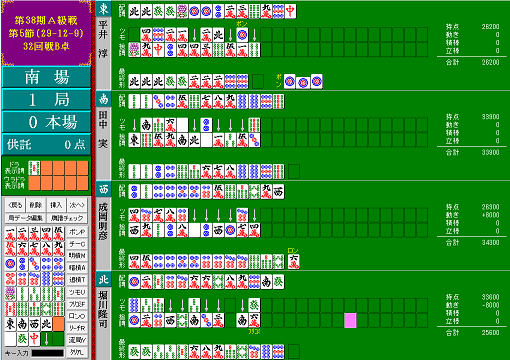Select the 一萬 (1-man) tile in the tile palette
Image resolution: width=510 pixels, height=360 pixels.
tap(10, 234)
